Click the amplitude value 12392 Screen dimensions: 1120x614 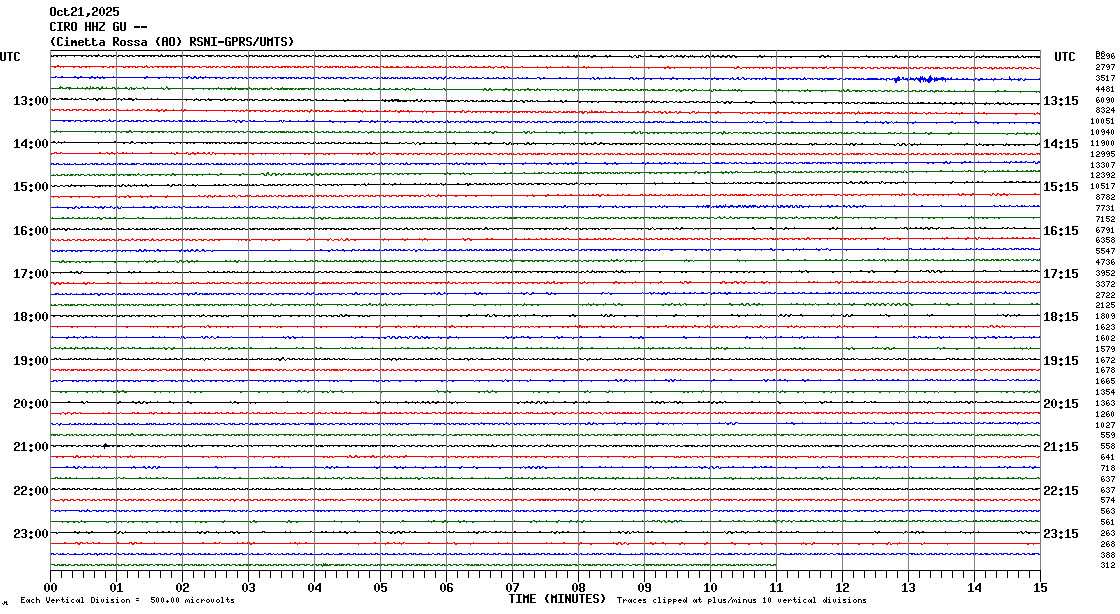click(x=1103, y=176)
